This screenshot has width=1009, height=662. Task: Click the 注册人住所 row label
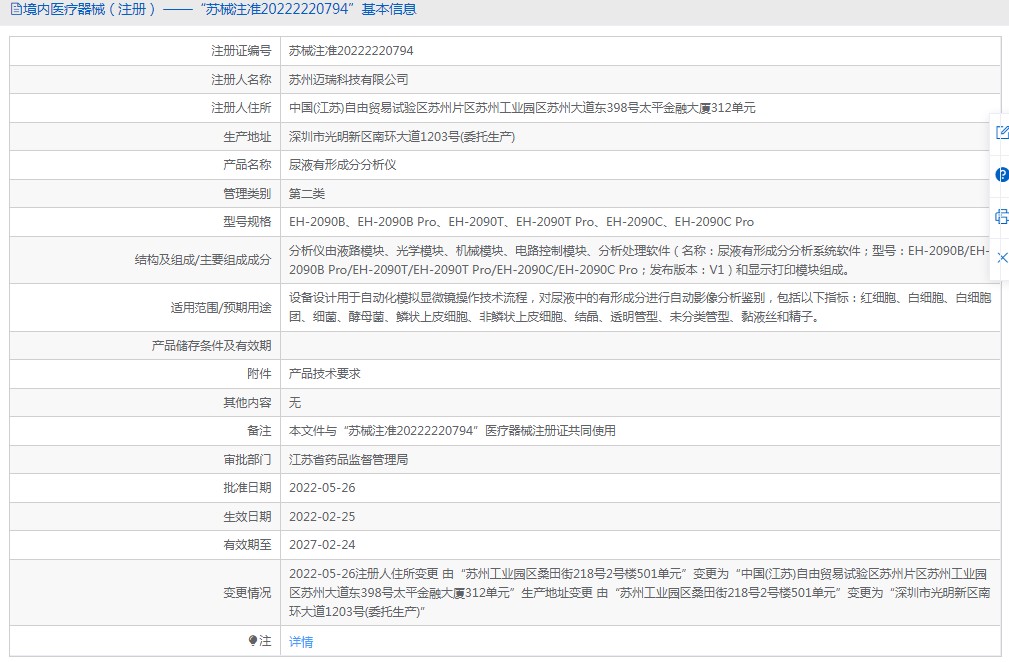[241, 108]
